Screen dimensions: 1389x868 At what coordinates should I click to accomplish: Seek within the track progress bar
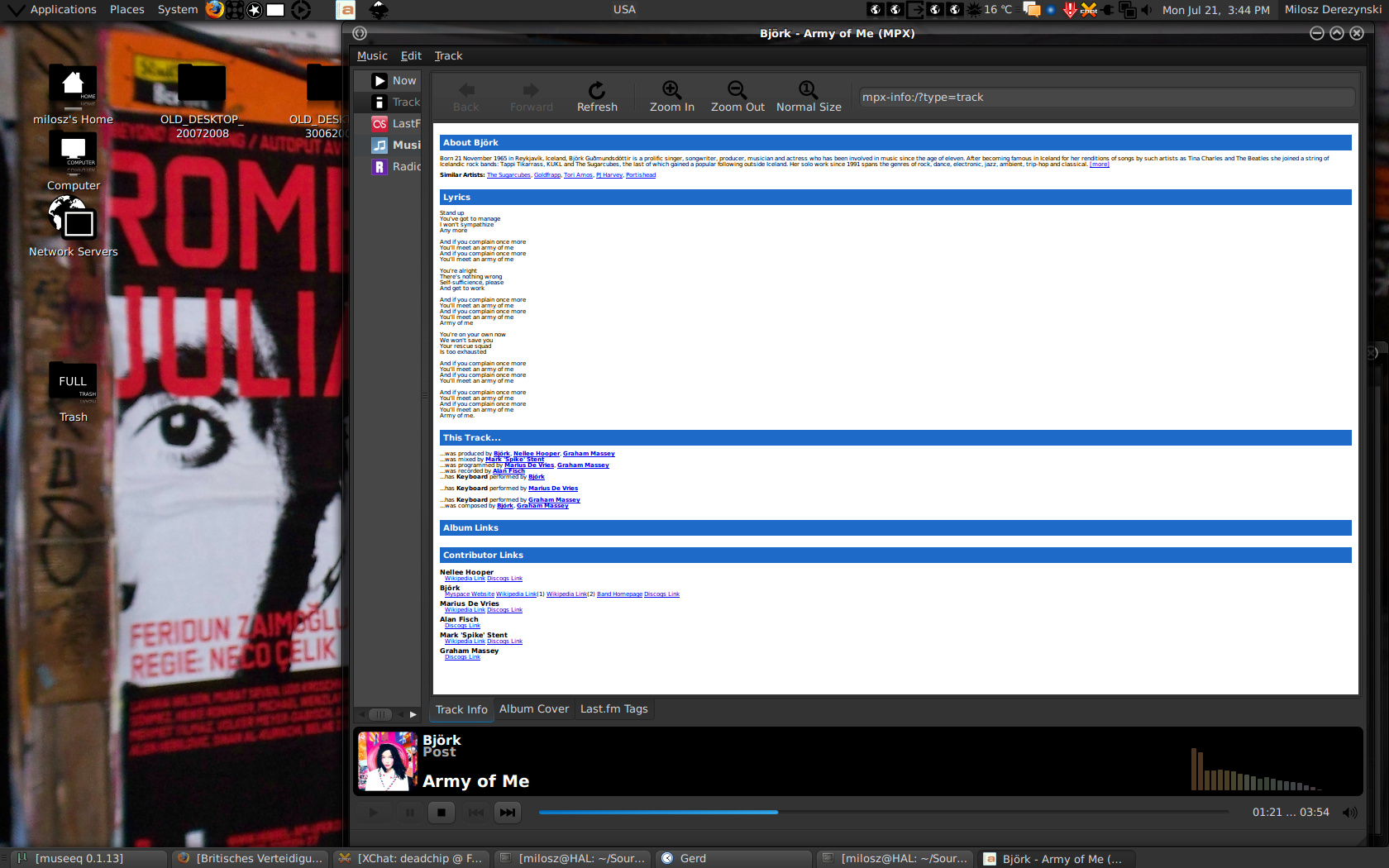pyautogui.click(x=884, y=813)
